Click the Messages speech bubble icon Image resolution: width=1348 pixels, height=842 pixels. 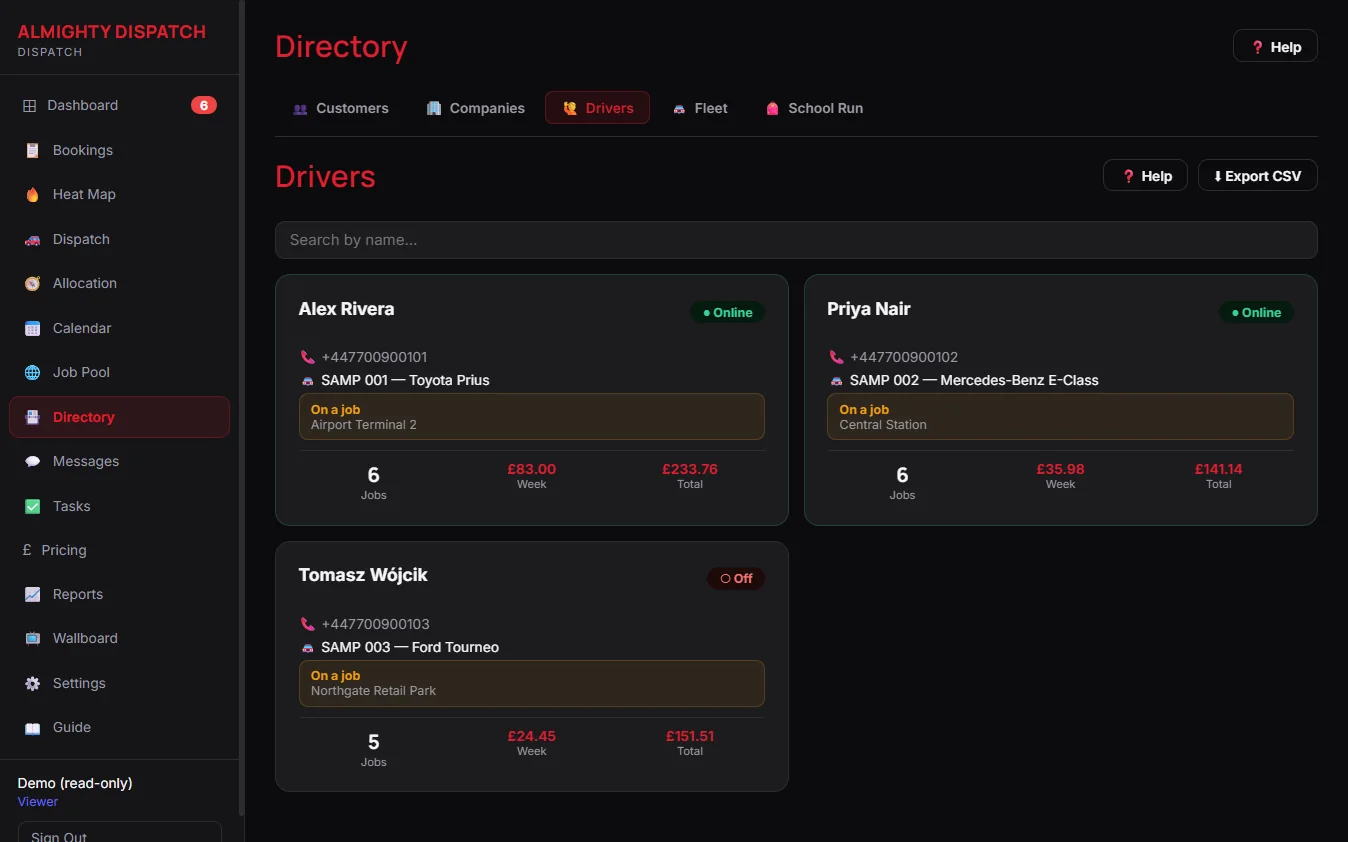32,461
